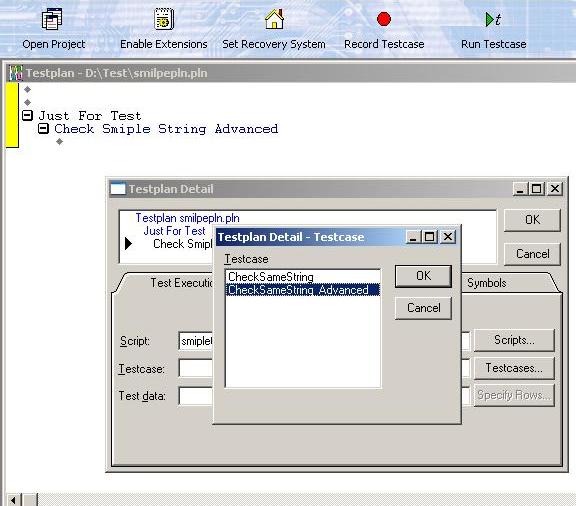
Task: Click Cancel in the Testplan Detail window
Action: coord(532,254)
